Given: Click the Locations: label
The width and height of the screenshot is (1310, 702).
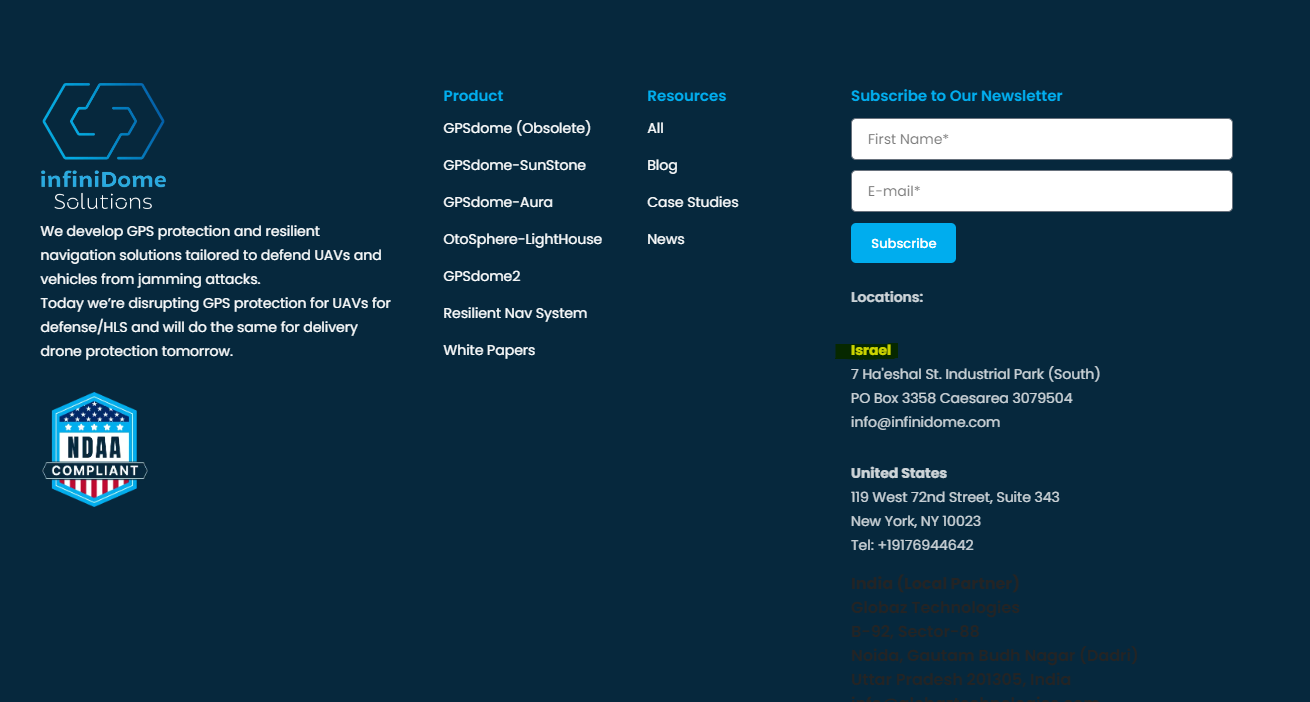Looking at the screenshot, I should point(887,297).
